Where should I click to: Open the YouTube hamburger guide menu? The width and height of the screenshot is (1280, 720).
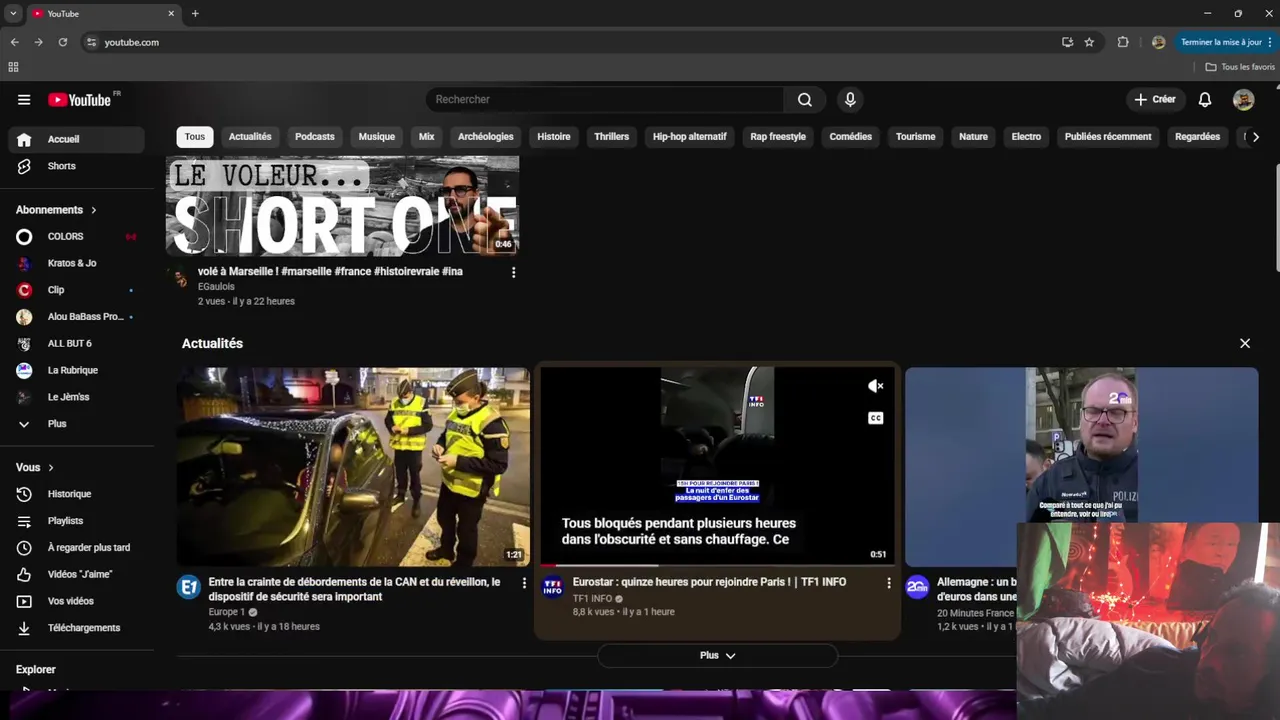[24, 100]
